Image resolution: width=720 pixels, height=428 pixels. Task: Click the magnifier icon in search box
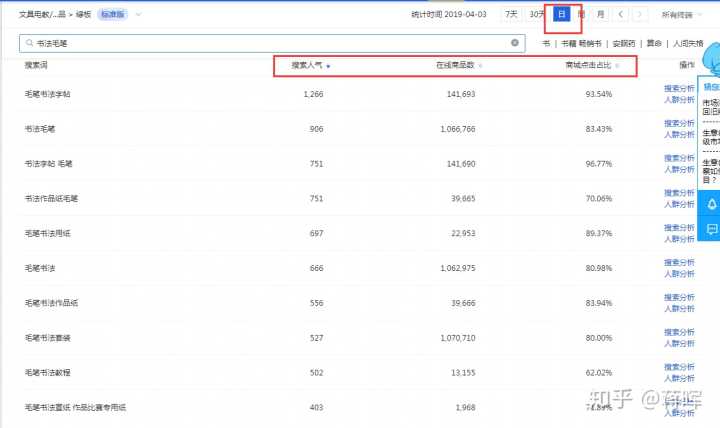click(x=28, y=44)
